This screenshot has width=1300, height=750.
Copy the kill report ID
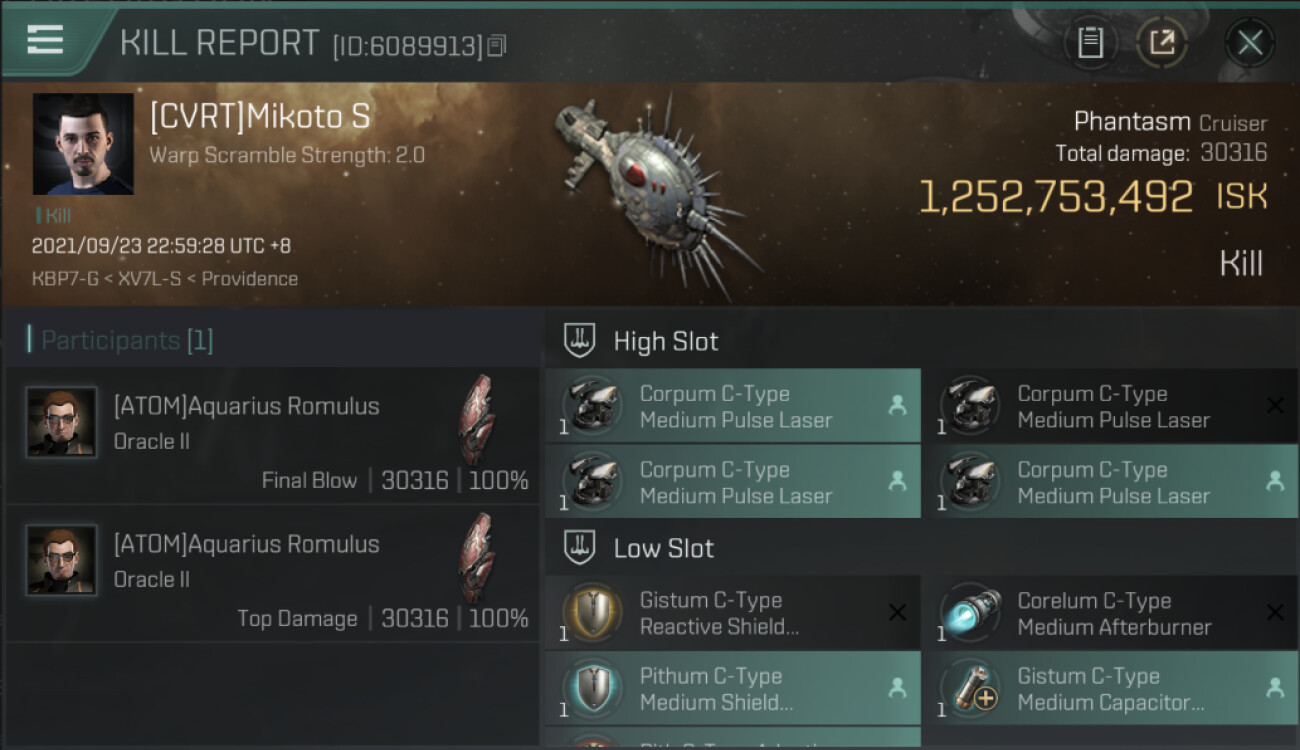pyautogui.click(x=497, y=45)
